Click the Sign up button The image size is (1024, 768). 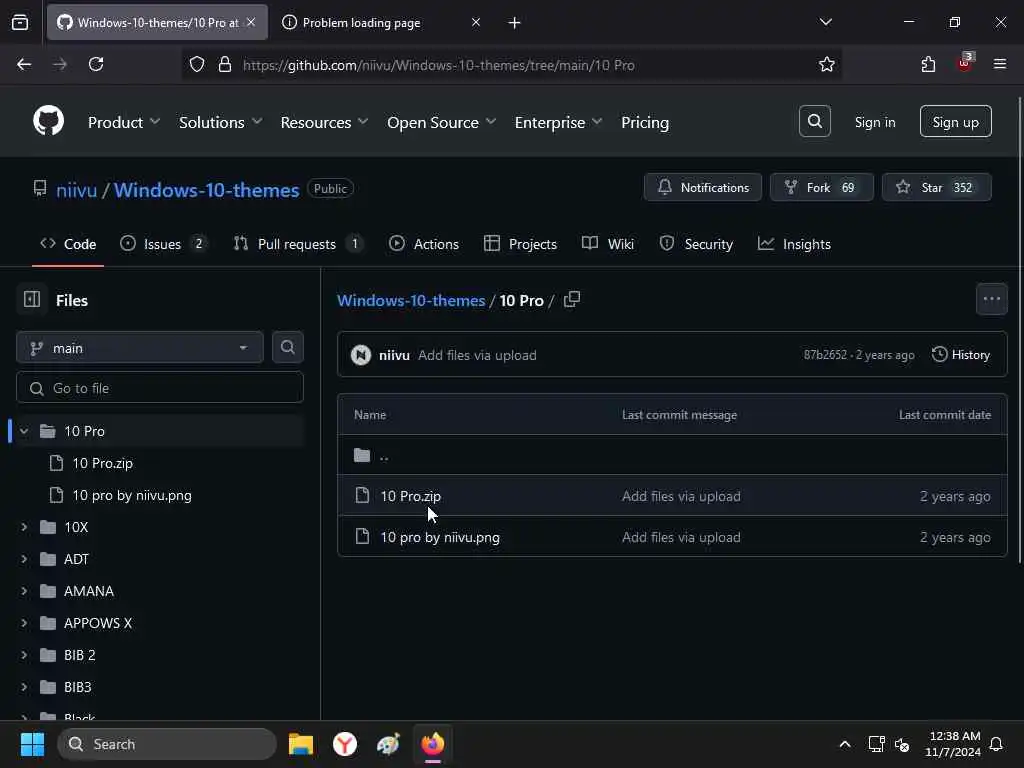click(x=955, y=121)
